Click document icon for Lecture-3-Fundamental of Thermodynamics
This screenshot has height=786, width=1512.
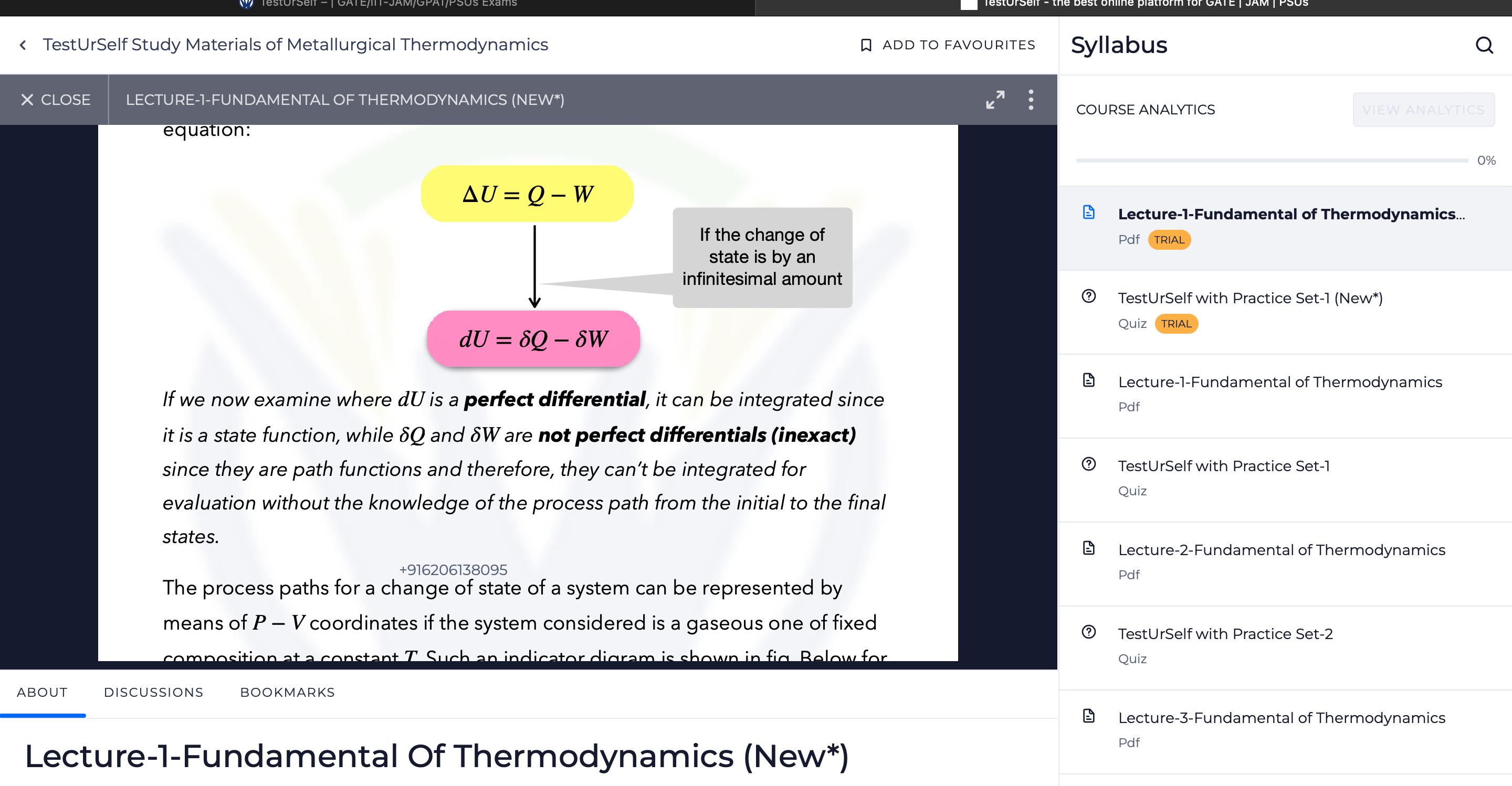(1089, 716)
